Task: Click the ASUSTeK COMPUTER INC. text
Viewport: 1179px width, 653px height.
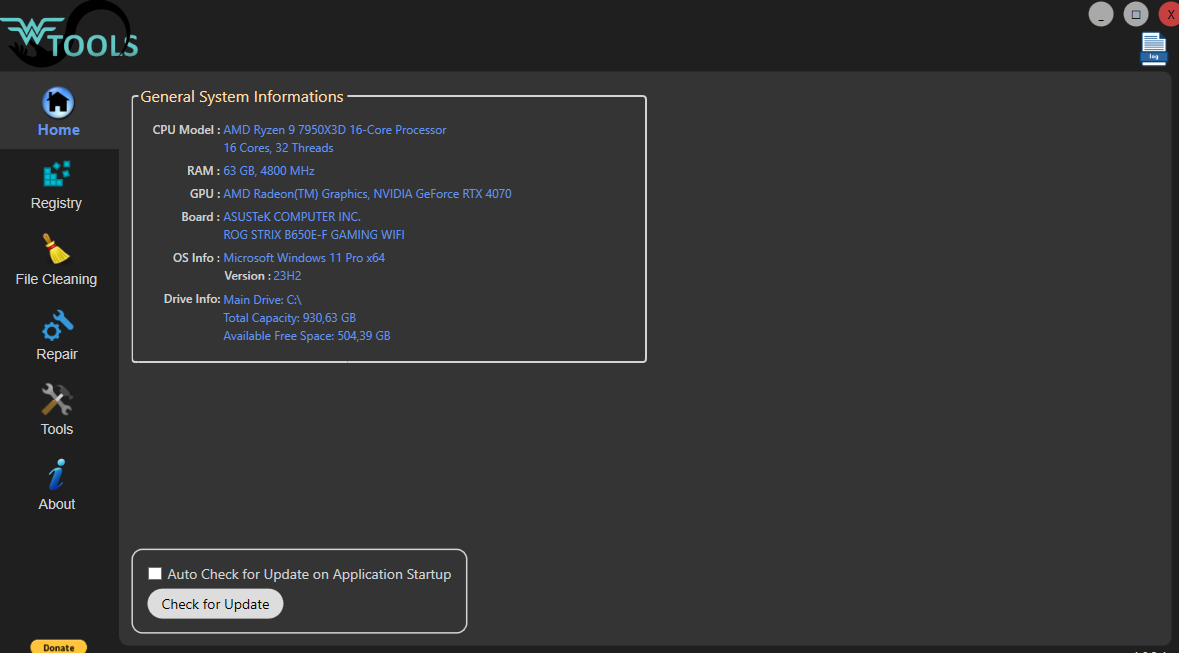Action: pos(292,217)
